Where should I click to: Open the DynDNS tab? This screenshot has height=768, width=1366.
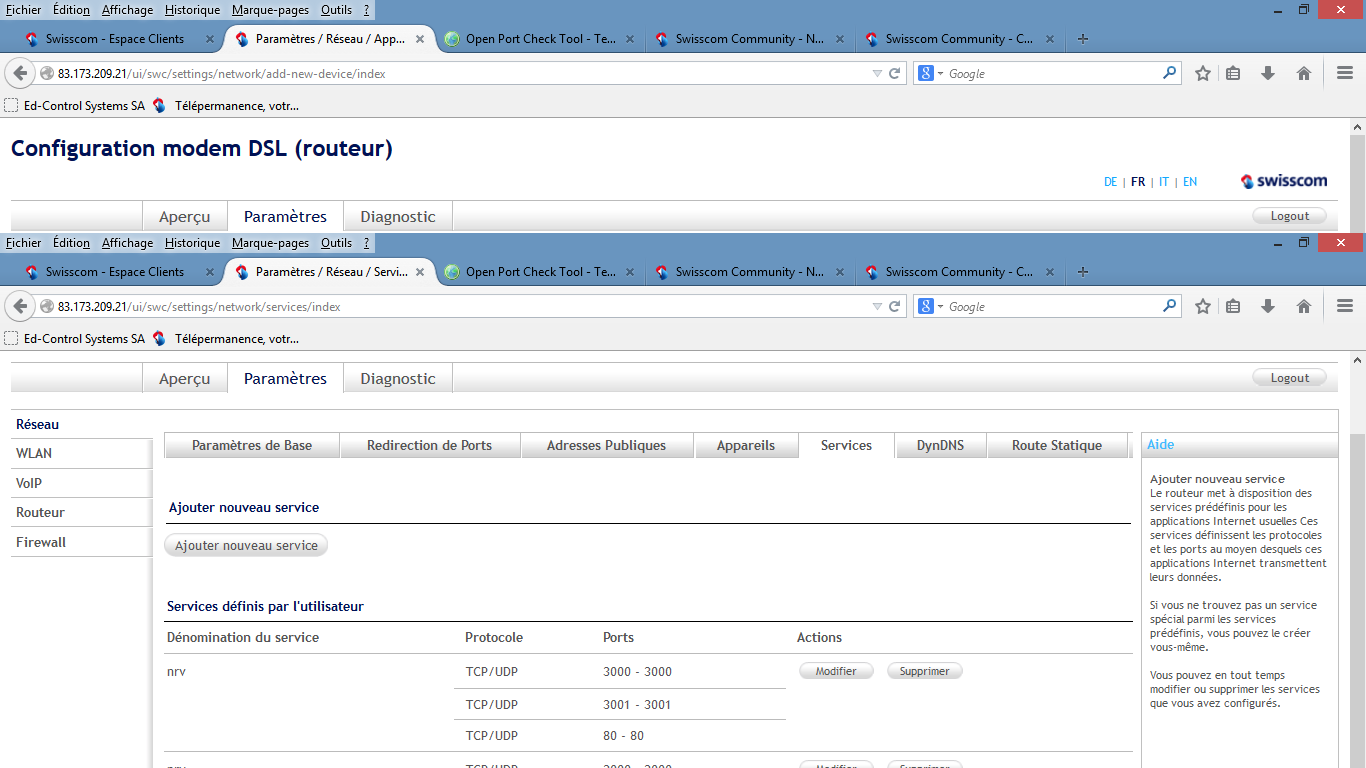(x=940, y=445)
